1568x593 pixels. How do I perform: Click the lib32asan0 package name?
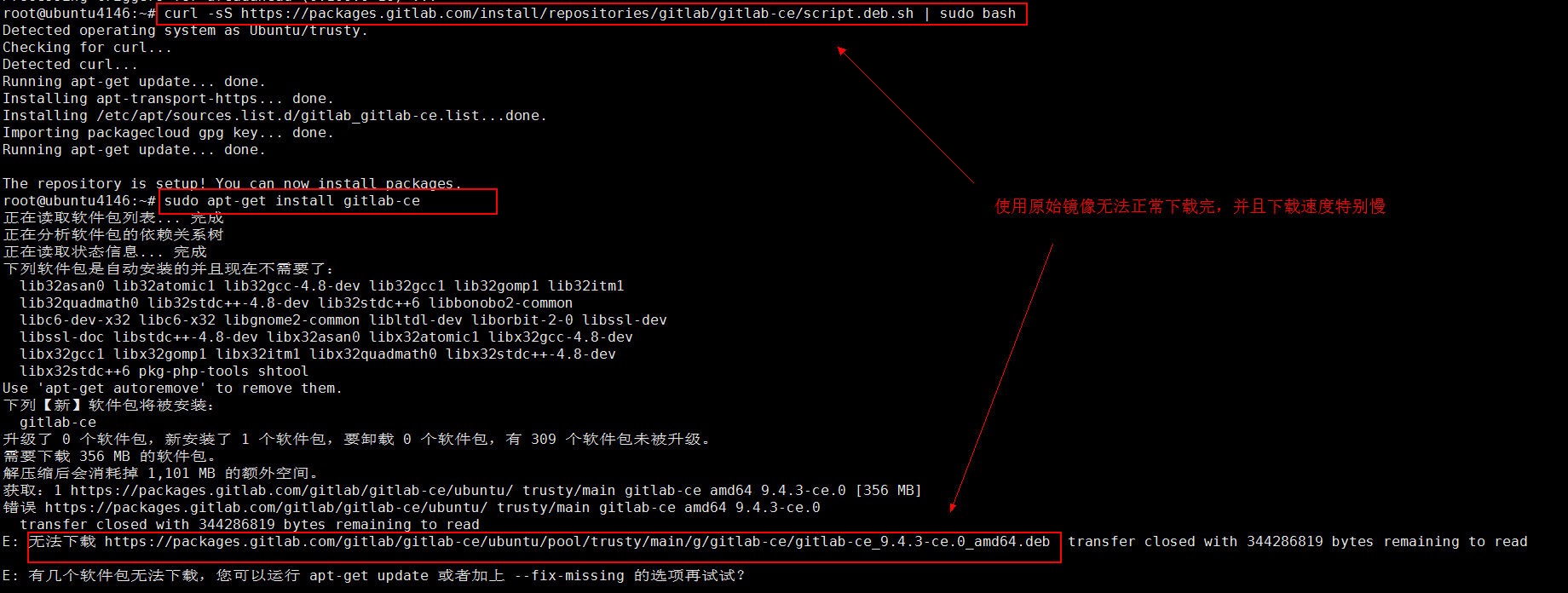pos(61,286)
